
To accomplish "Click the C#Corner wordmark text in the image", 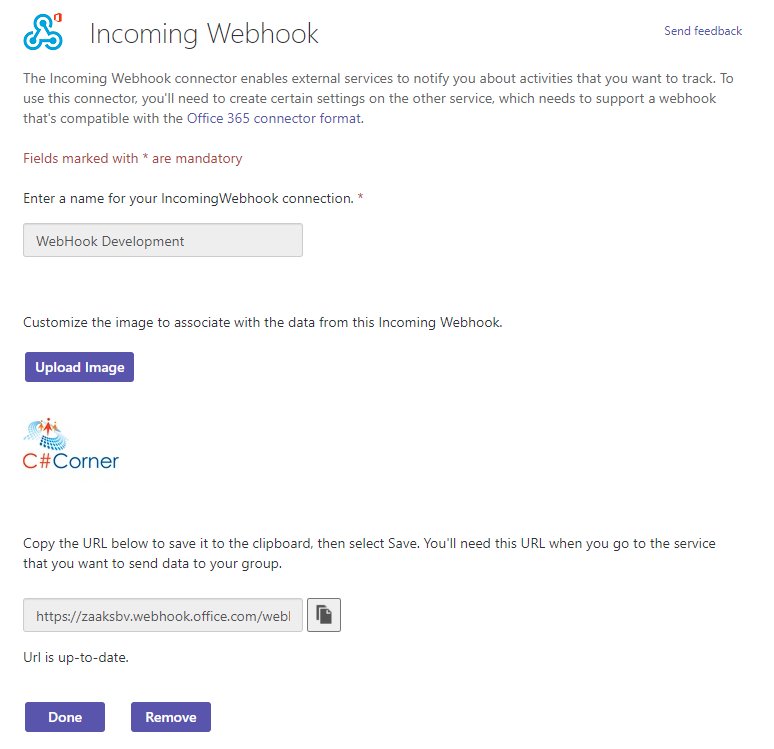I will (71, 461).
